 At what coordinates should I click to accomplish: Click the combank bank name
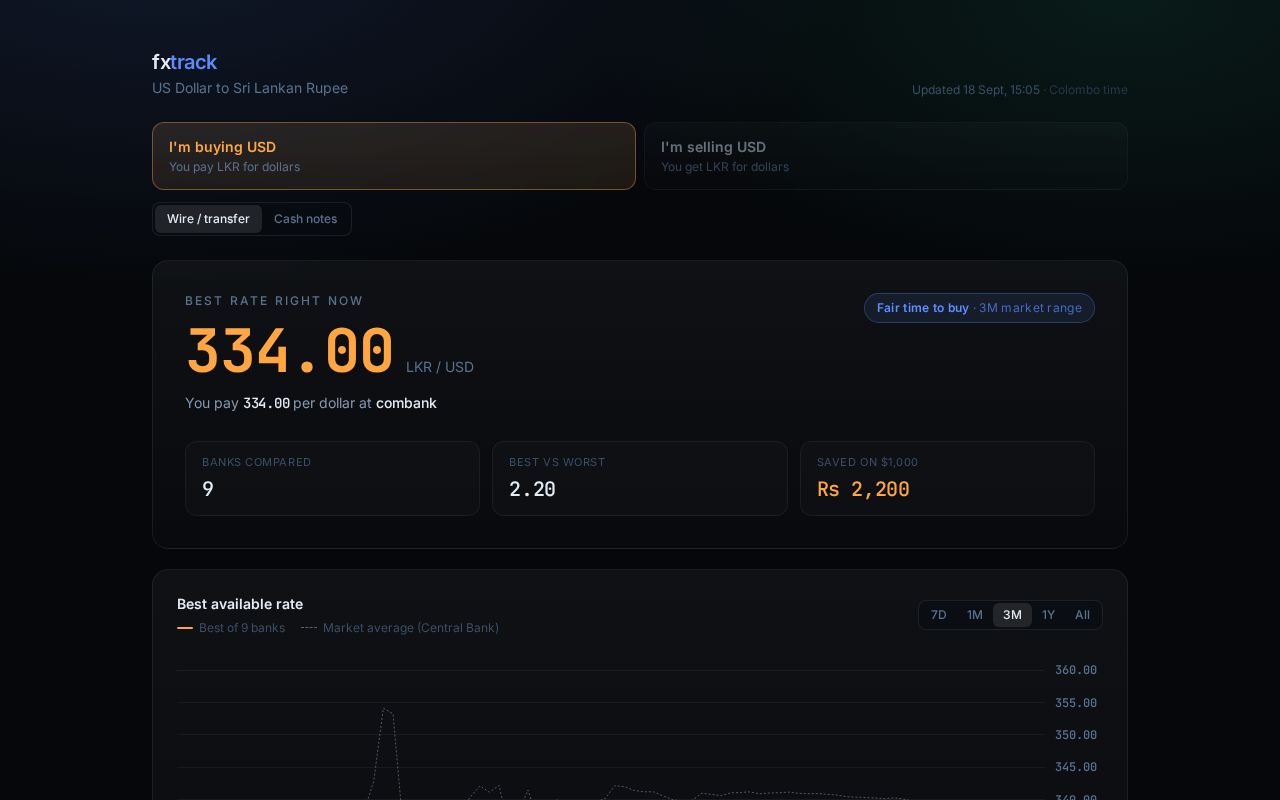pos(406,403)
